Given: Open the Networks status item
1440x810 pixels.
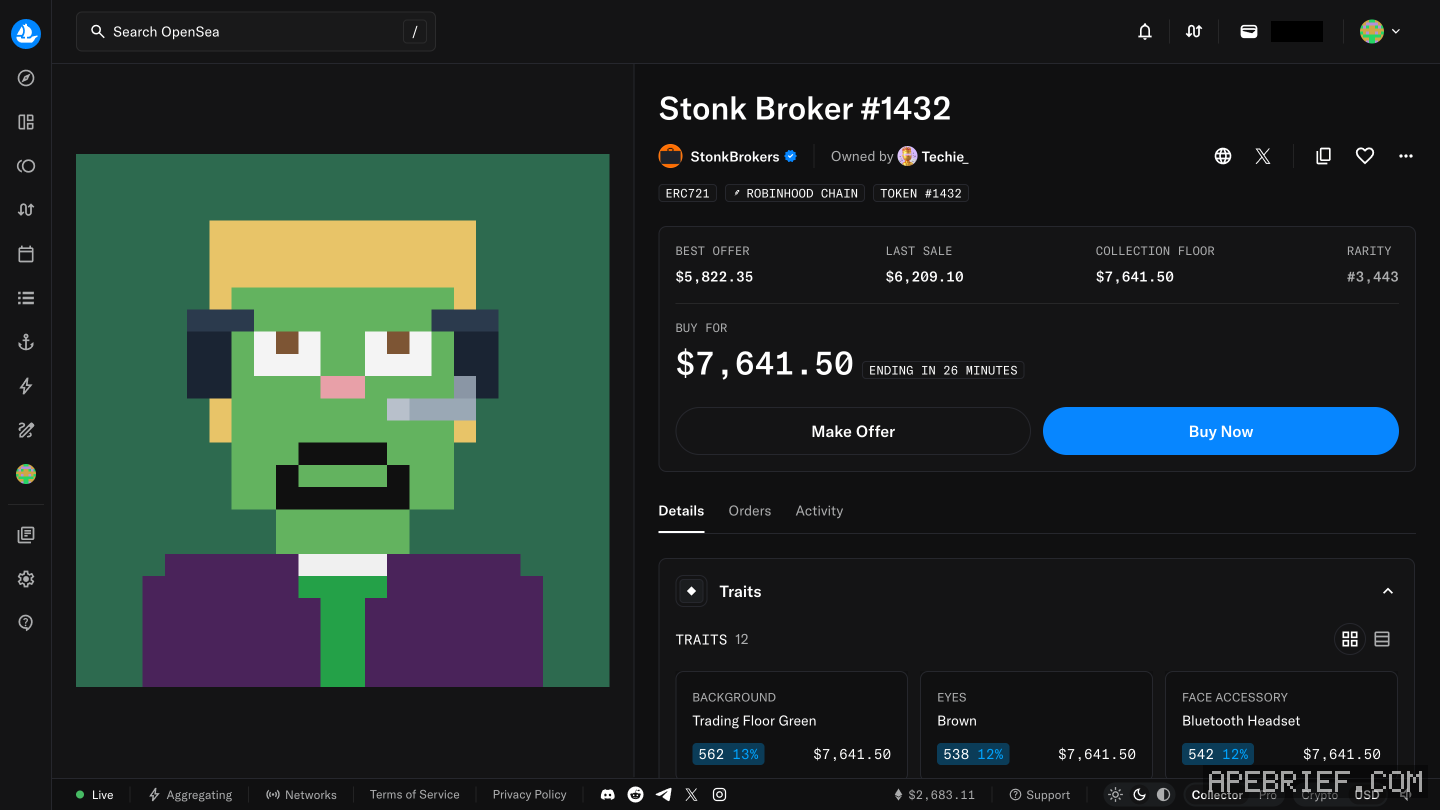Looking at the screenshot, I should point(301,795).
